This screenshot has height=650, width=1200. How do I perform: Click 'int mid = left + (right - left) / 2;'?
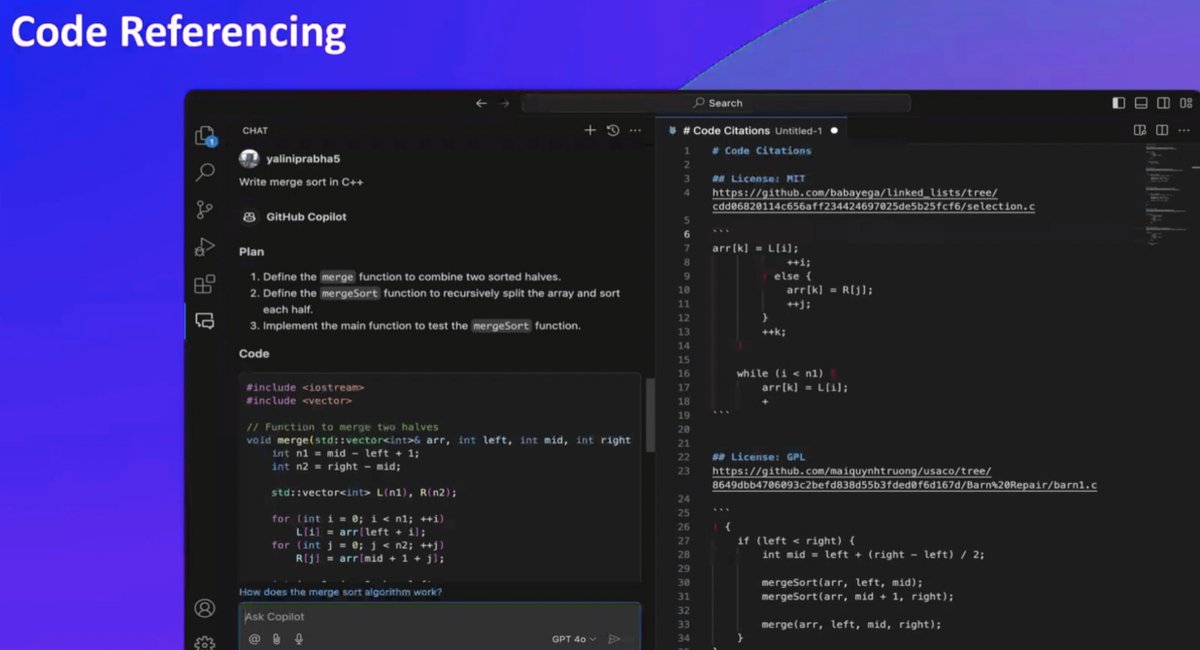[x=874, y=554]
